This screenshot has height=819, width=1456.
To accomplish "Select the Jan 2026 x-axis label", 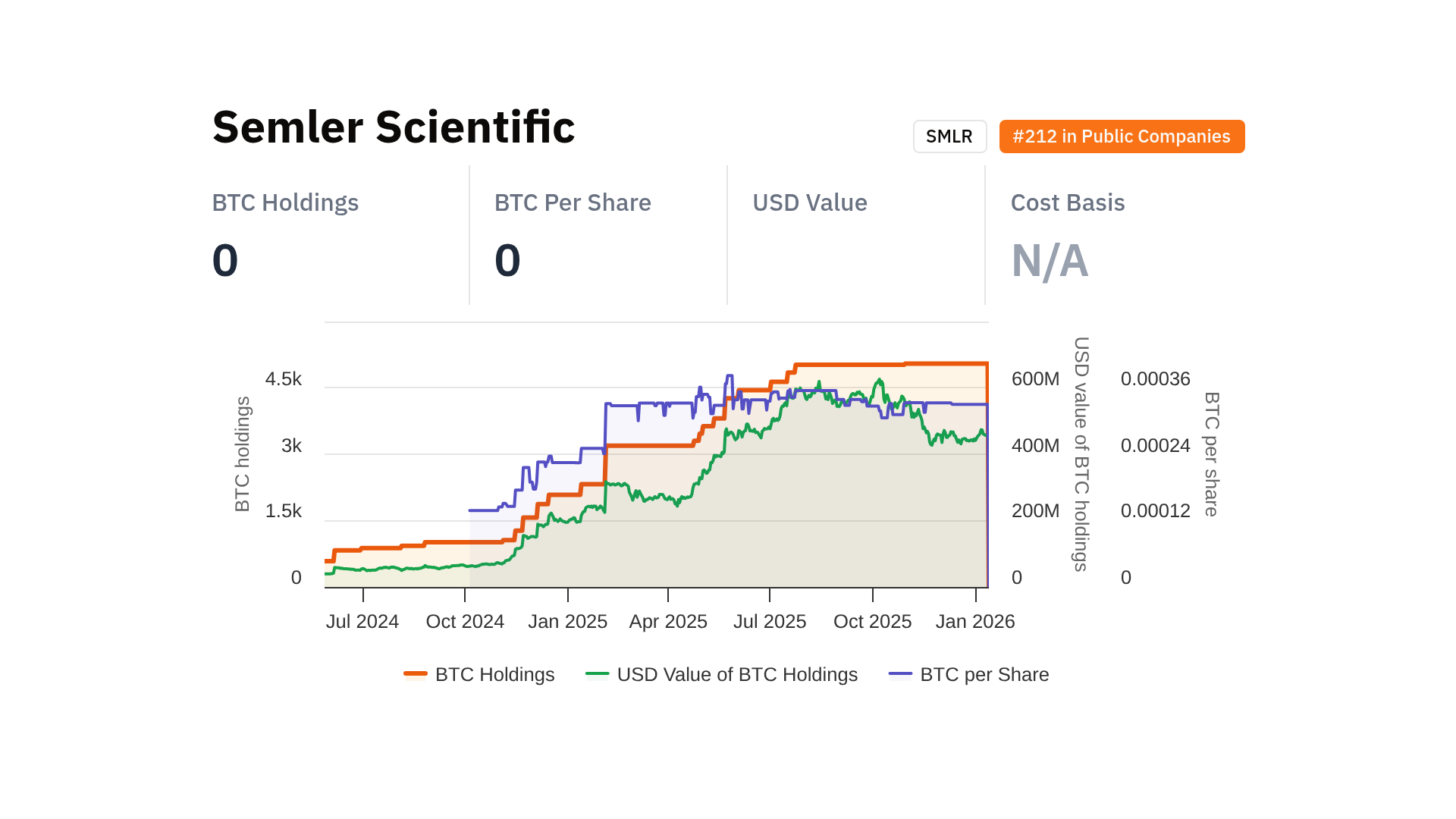I will point(975,622).
